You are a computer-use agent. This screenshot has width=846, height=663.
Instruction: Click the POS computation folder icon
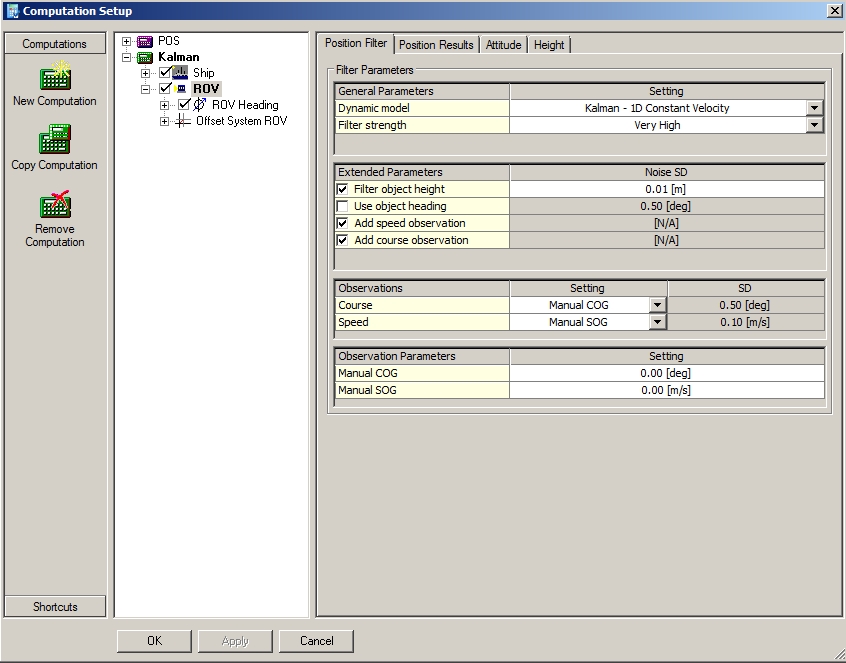click(x=145, y=41)
